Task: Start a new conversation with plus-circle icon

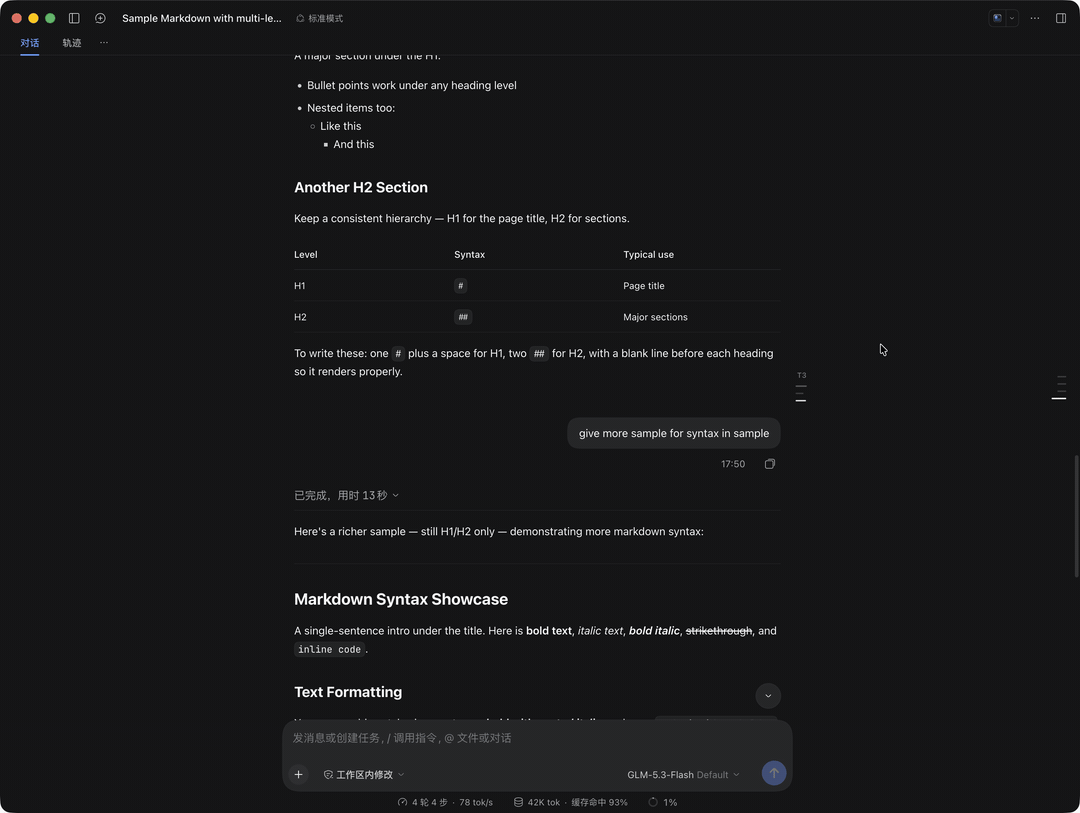Action: (100, 18)
